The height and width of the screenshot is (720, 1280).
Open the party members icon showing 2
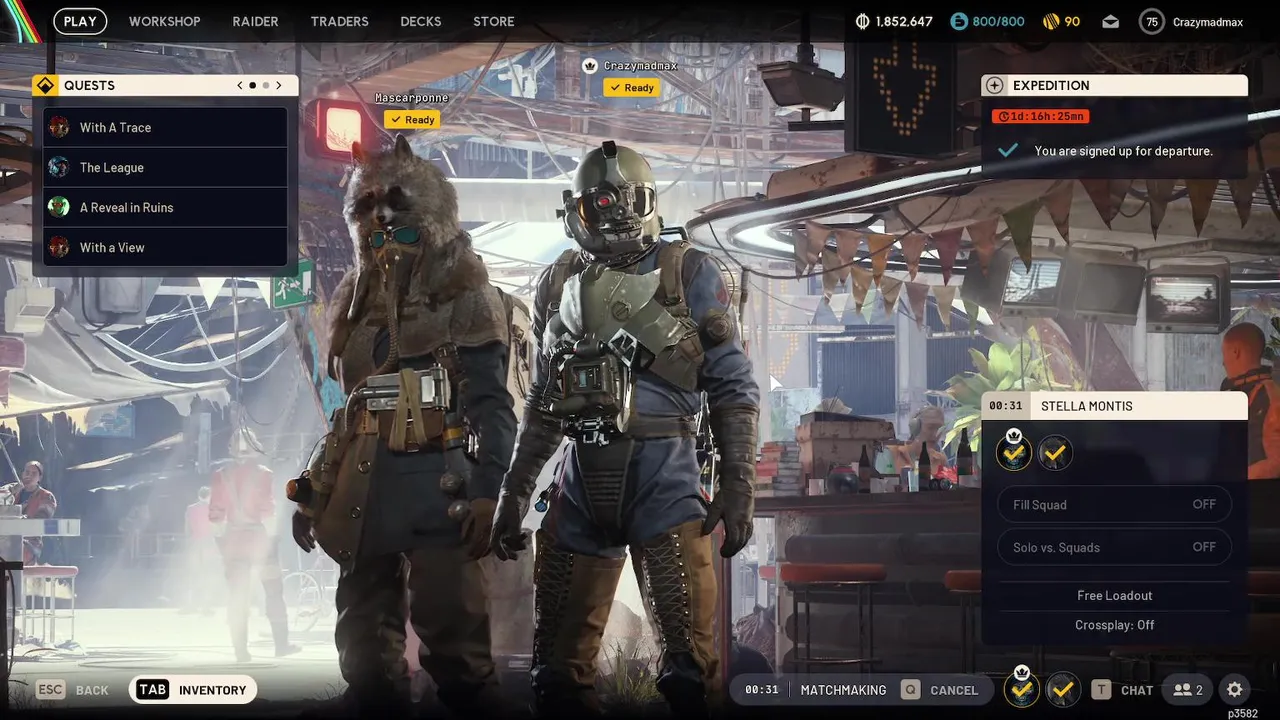pyautogui.click(x=1187, y=690)
